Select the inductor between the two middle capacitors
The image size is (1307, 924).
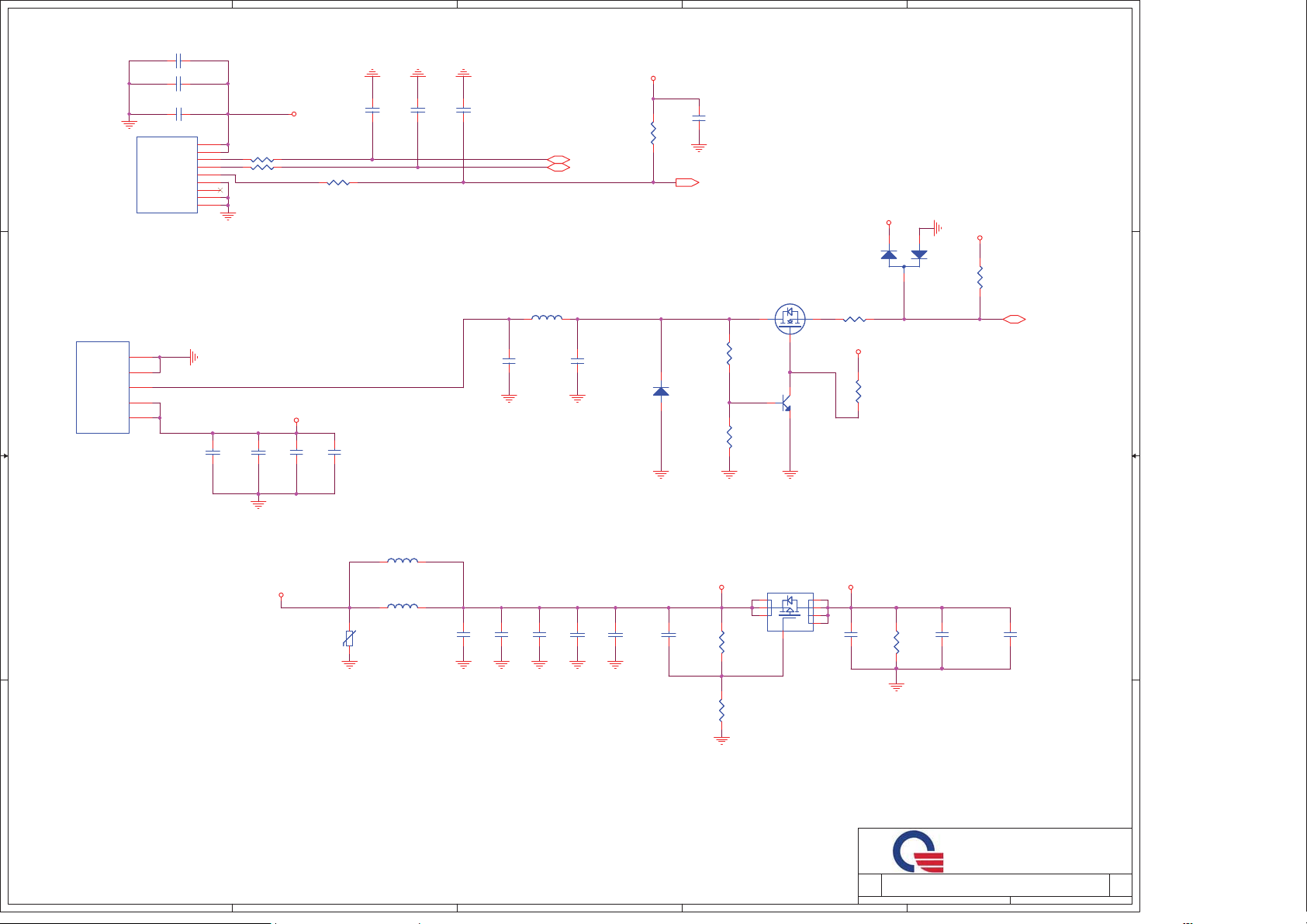click(546, 317)
